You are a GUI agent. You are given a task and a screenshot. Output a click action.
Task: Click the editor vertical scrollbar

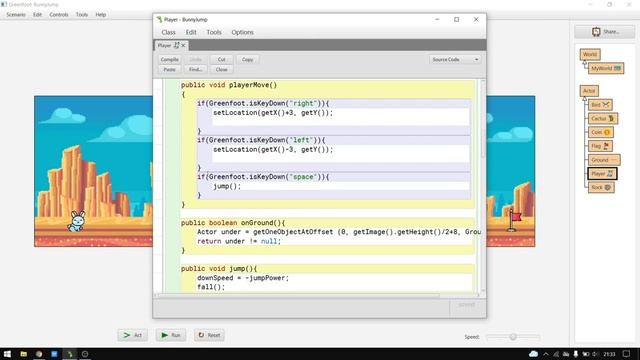coord(483,143)
